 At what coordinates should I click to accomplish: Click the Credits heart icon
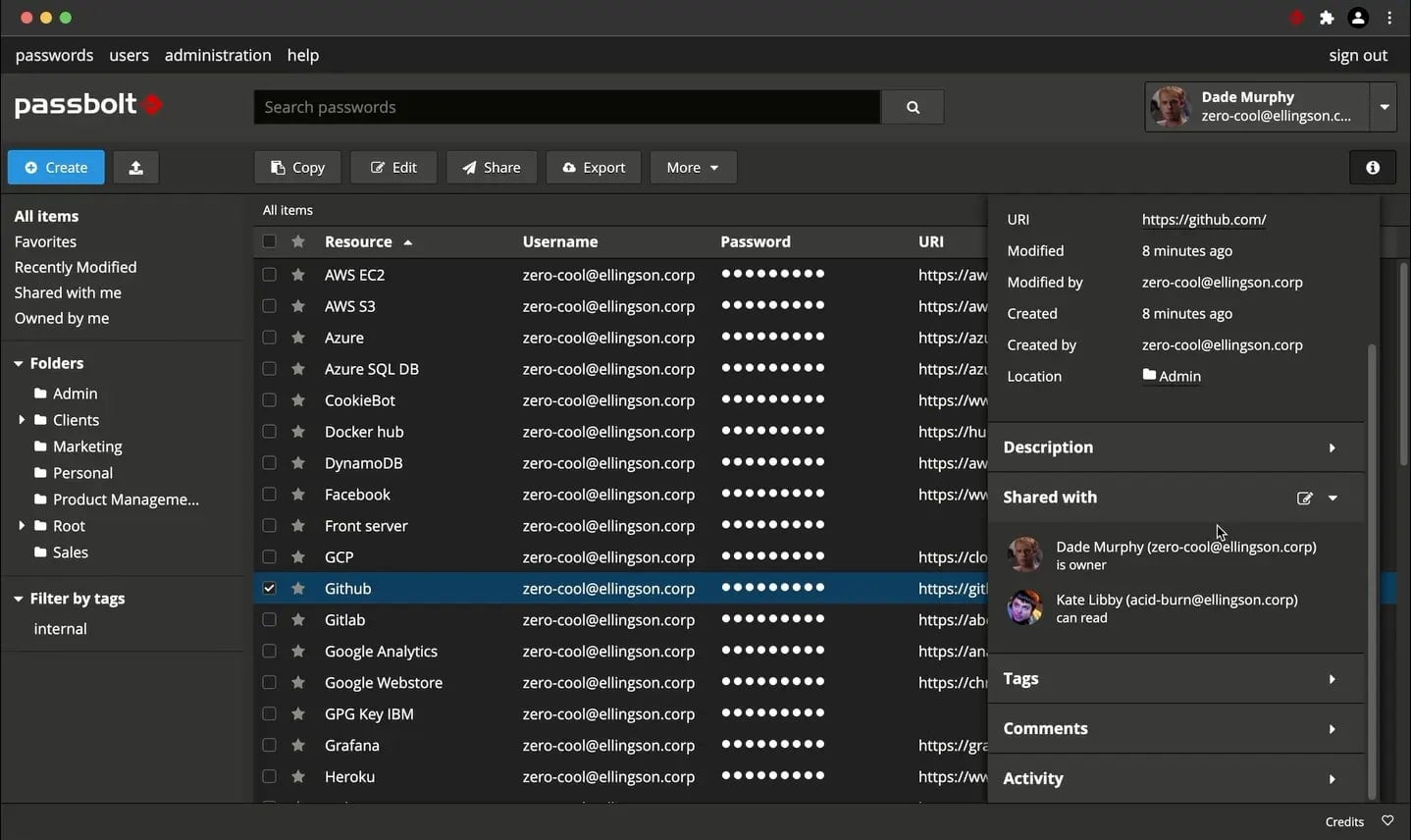pyautogui.click(x=1387, y=821)
